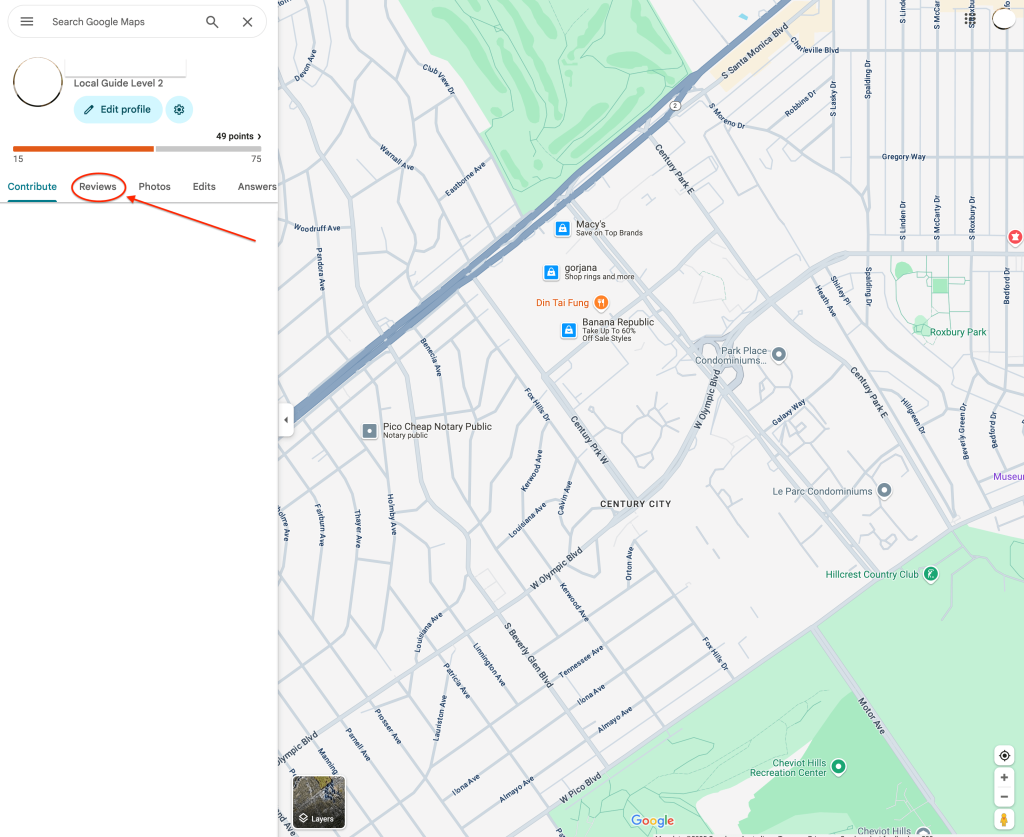The width and height of the screenshot is (1024, 837).
Task: Collapse the side panel arrow
Action: click(286, 420)
